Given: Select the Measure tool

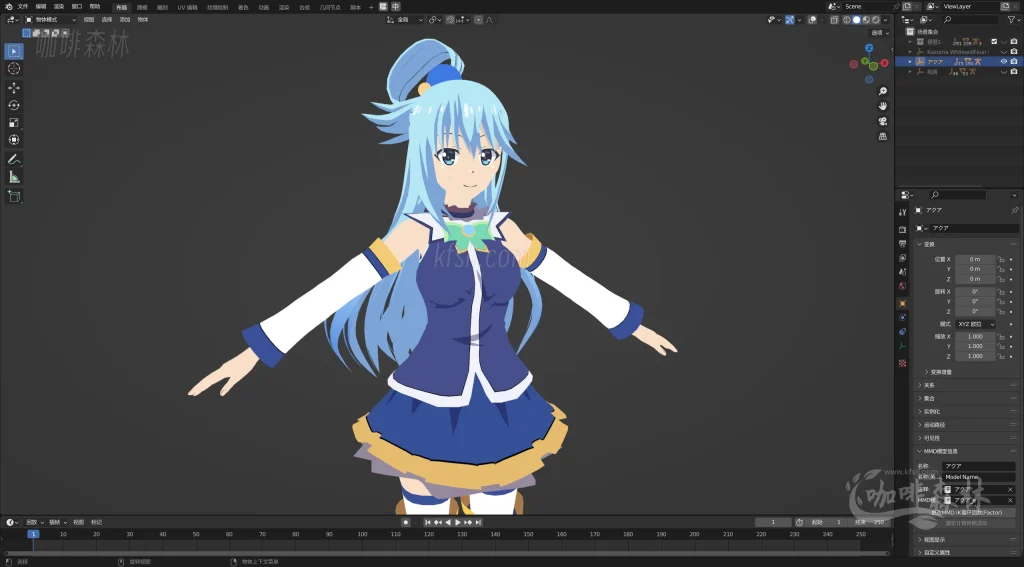Looking at the screenshot, I should pyautogui.click(x=14, y=177).
